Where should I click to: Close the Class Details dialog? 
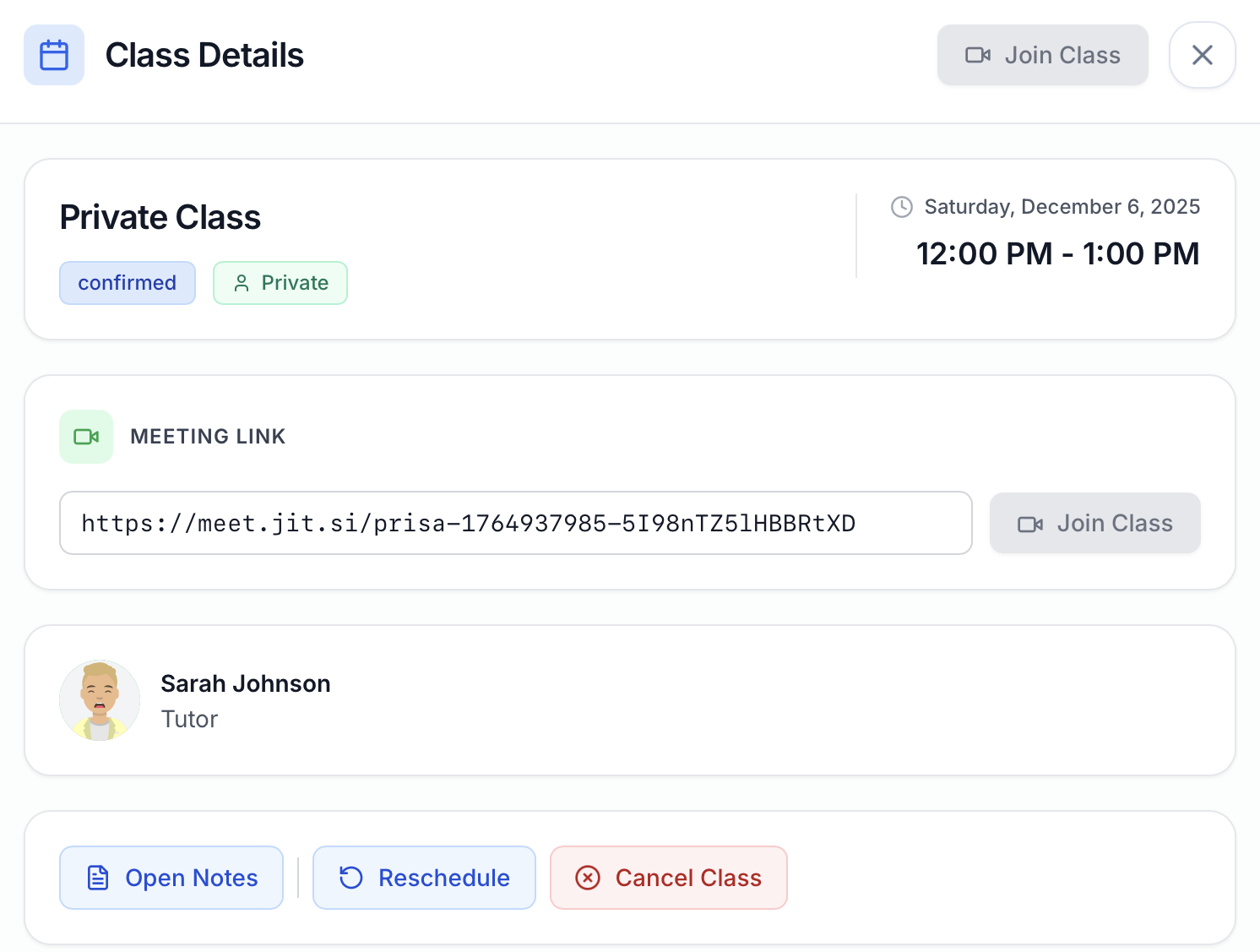1202,55
